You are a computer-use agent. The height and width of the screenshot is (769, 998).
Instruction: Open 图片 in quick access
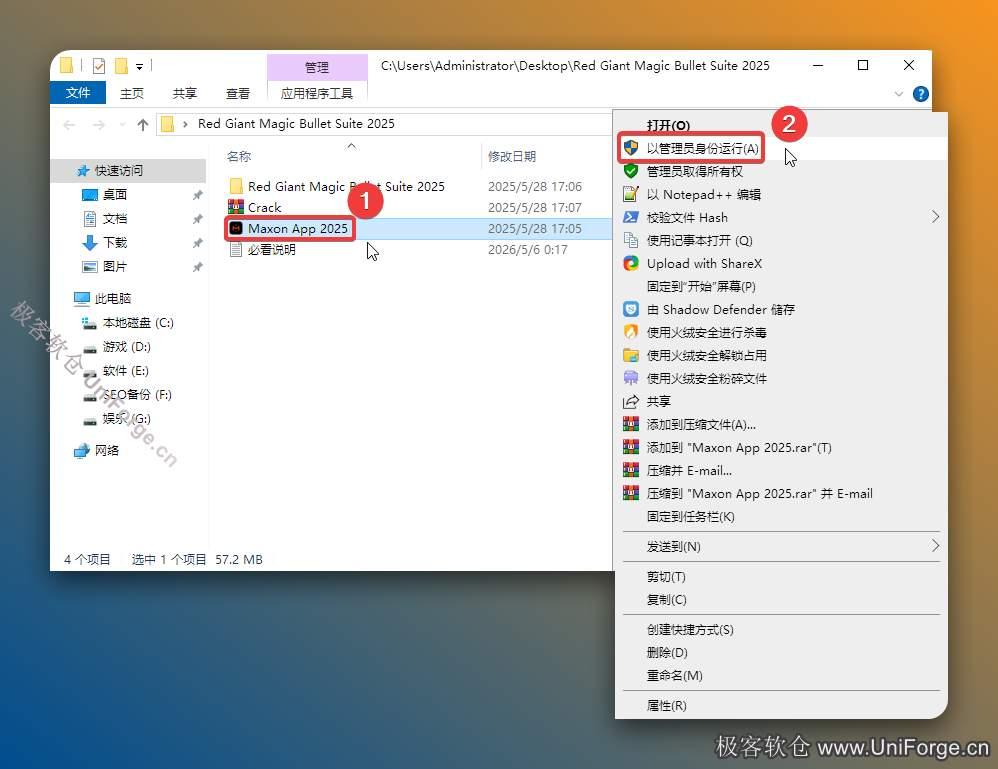[105, 267]
